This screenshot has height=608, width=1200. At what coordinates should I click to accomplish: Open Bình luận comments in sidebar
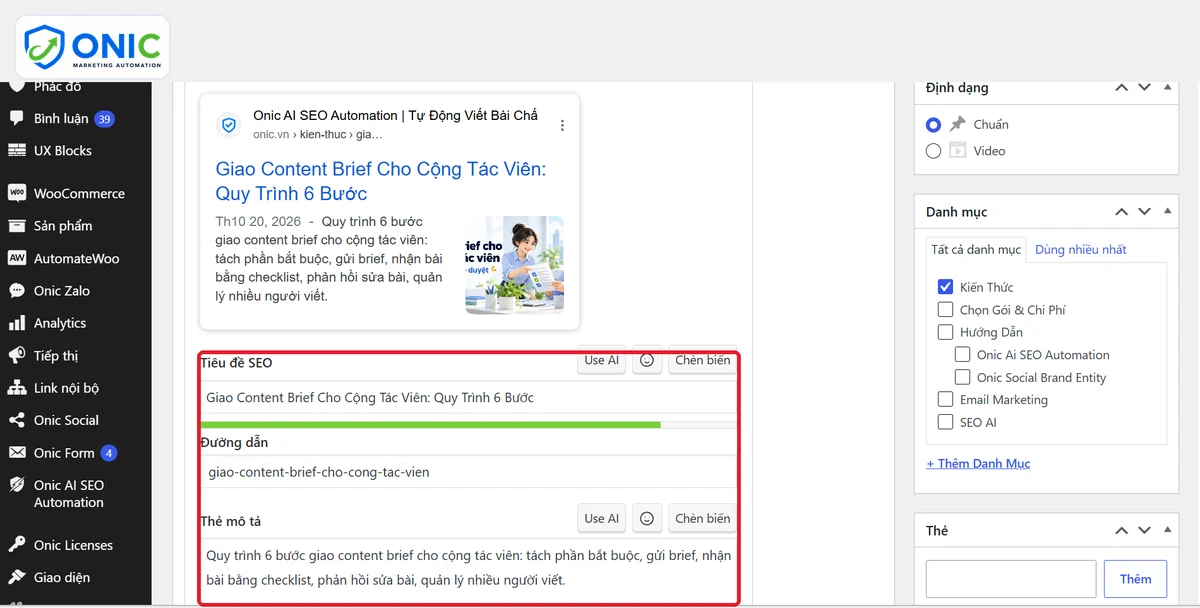pyautogui.click(x=61, y=119)
